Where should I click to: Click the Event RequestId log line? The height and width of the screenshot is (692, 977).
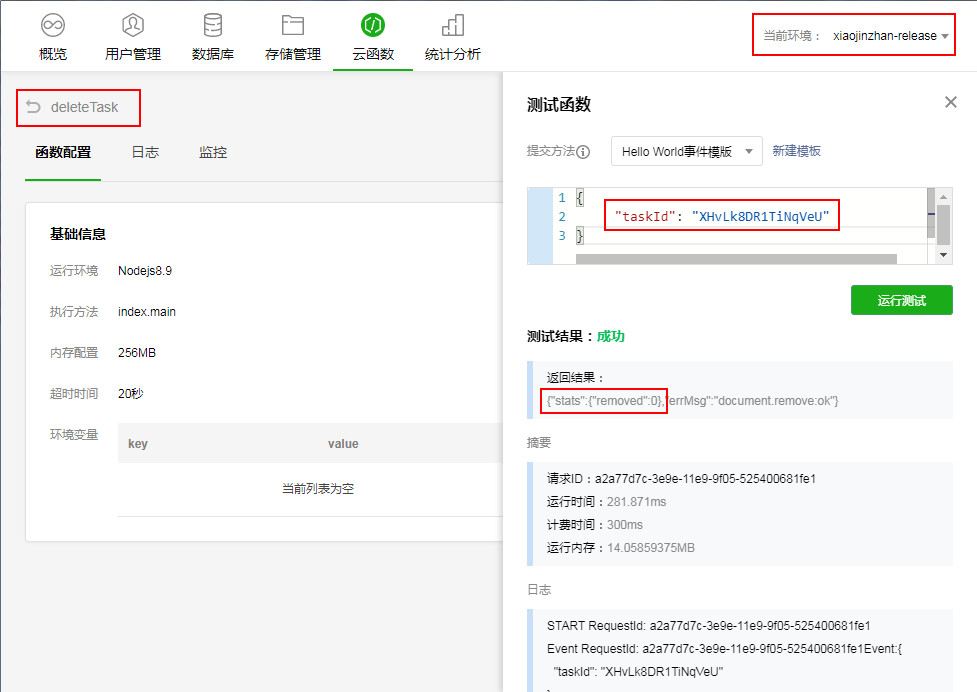[x=724, y=648]
